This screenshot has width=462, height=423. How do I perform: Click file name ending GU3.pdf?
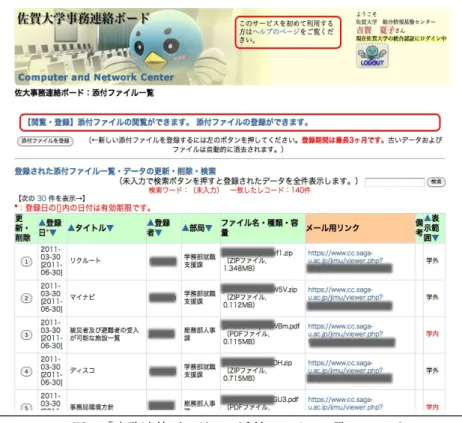260,399
